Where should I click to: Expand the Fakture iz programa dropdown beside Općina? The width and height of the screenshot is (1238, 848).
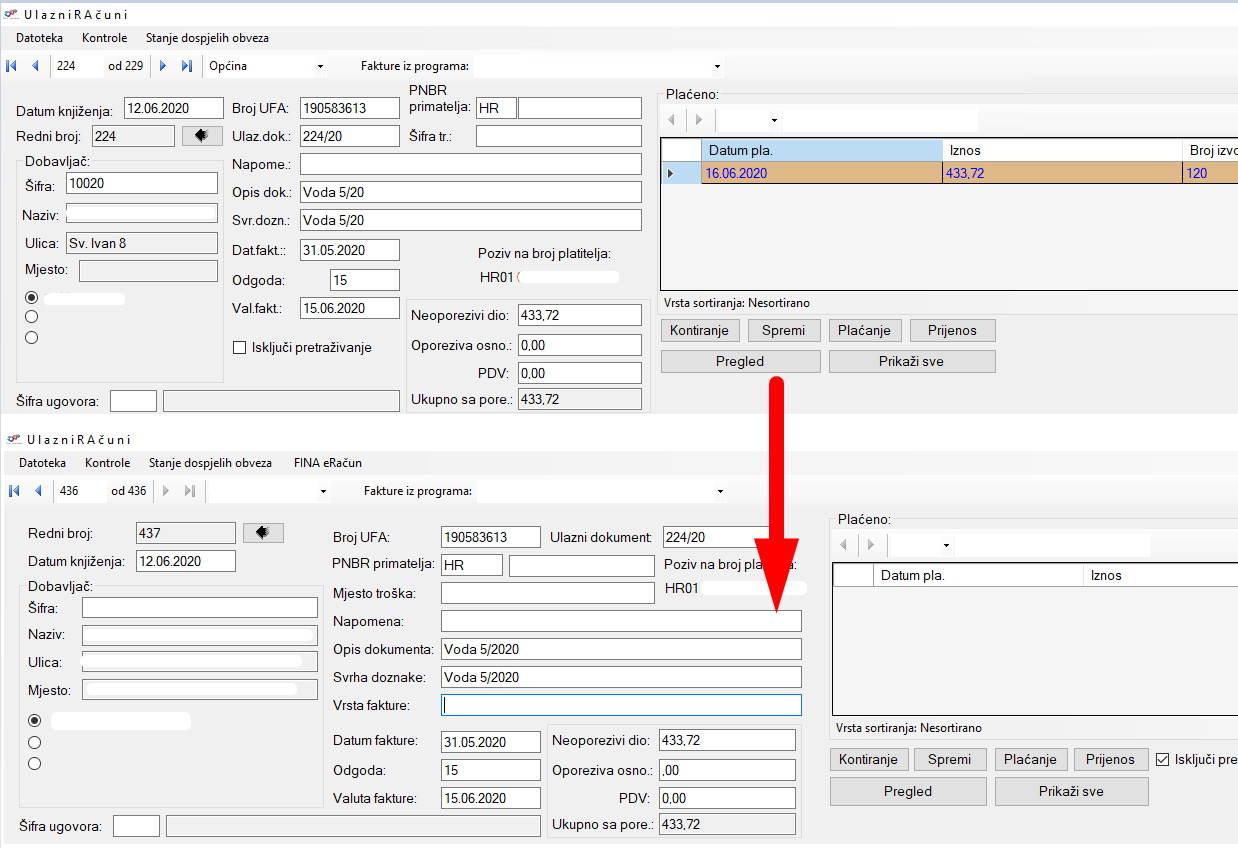coord(717,67)
